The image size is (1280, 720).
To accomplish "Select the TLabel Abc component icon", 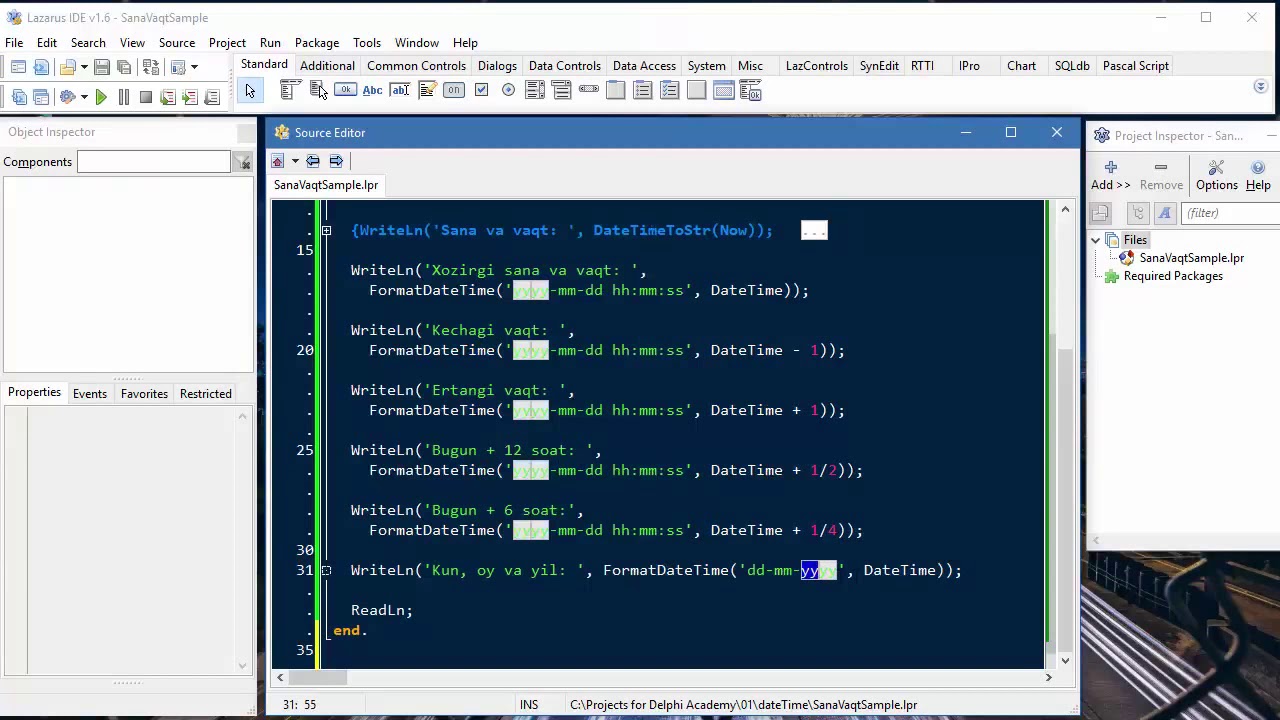I will coord(372,91).
